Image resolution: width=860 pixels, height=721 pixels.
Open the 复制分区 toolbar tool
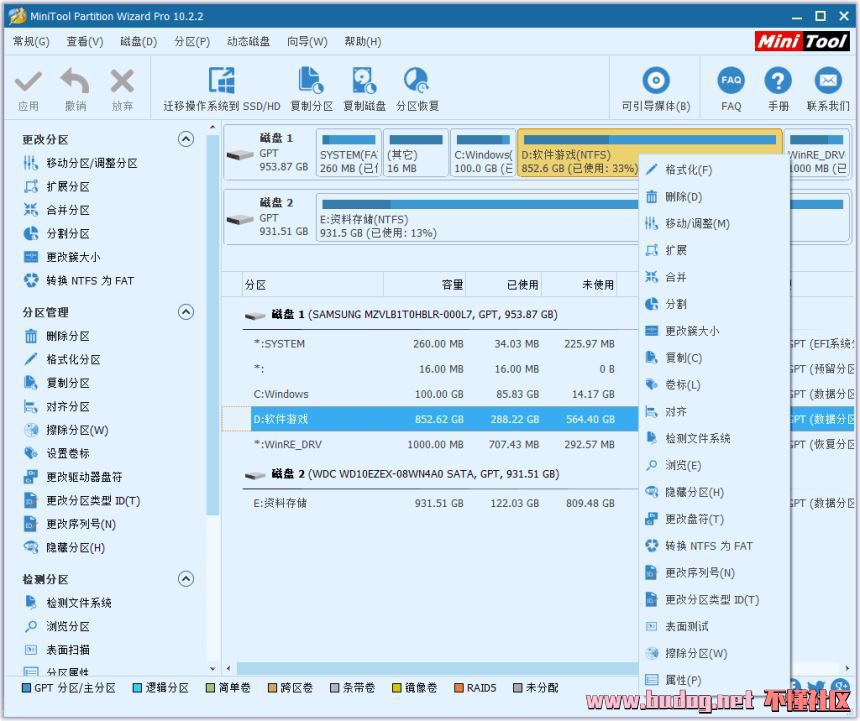tap(311, 89)
